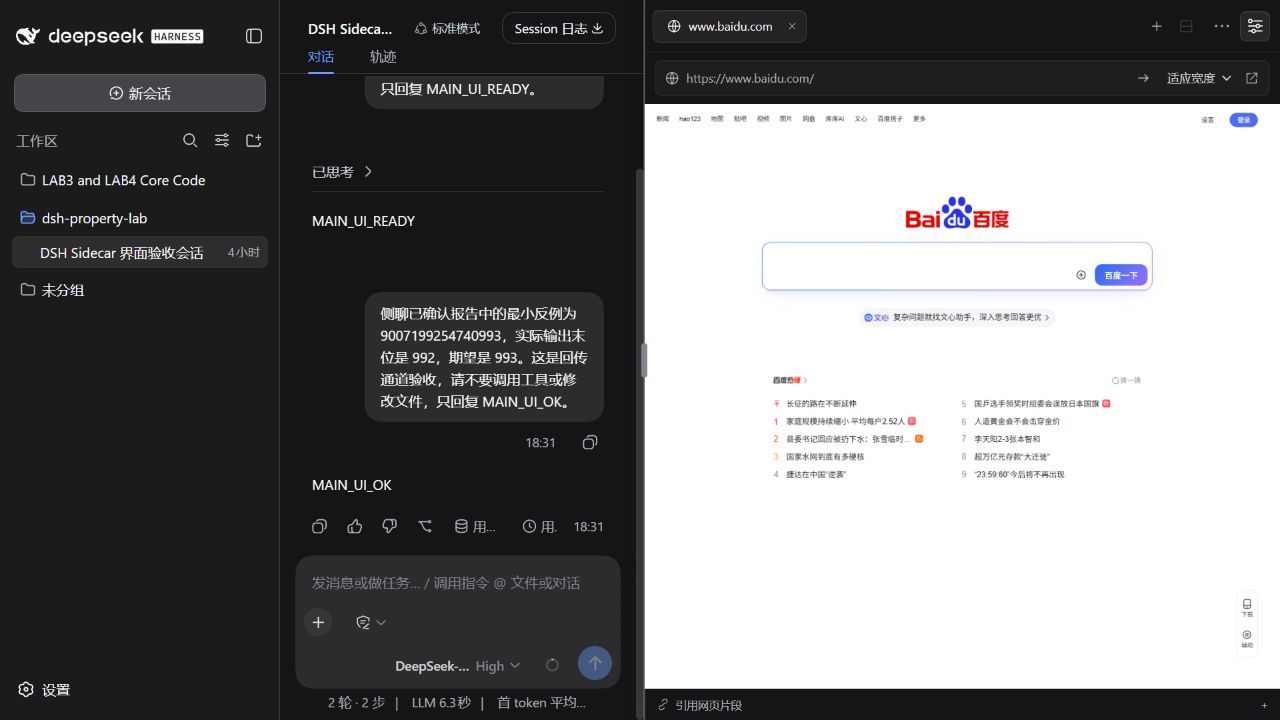Click the context usage ring indicator
Image resolution: width=1280 pixels, height=720 pixels.
552,664
